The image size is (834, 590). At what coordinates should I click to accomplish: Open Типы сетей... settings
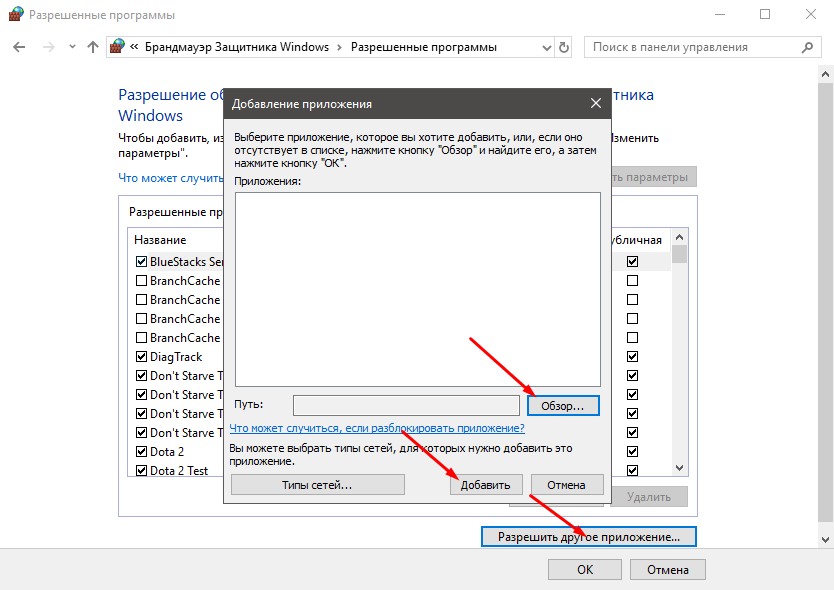[x=318, y=485]
